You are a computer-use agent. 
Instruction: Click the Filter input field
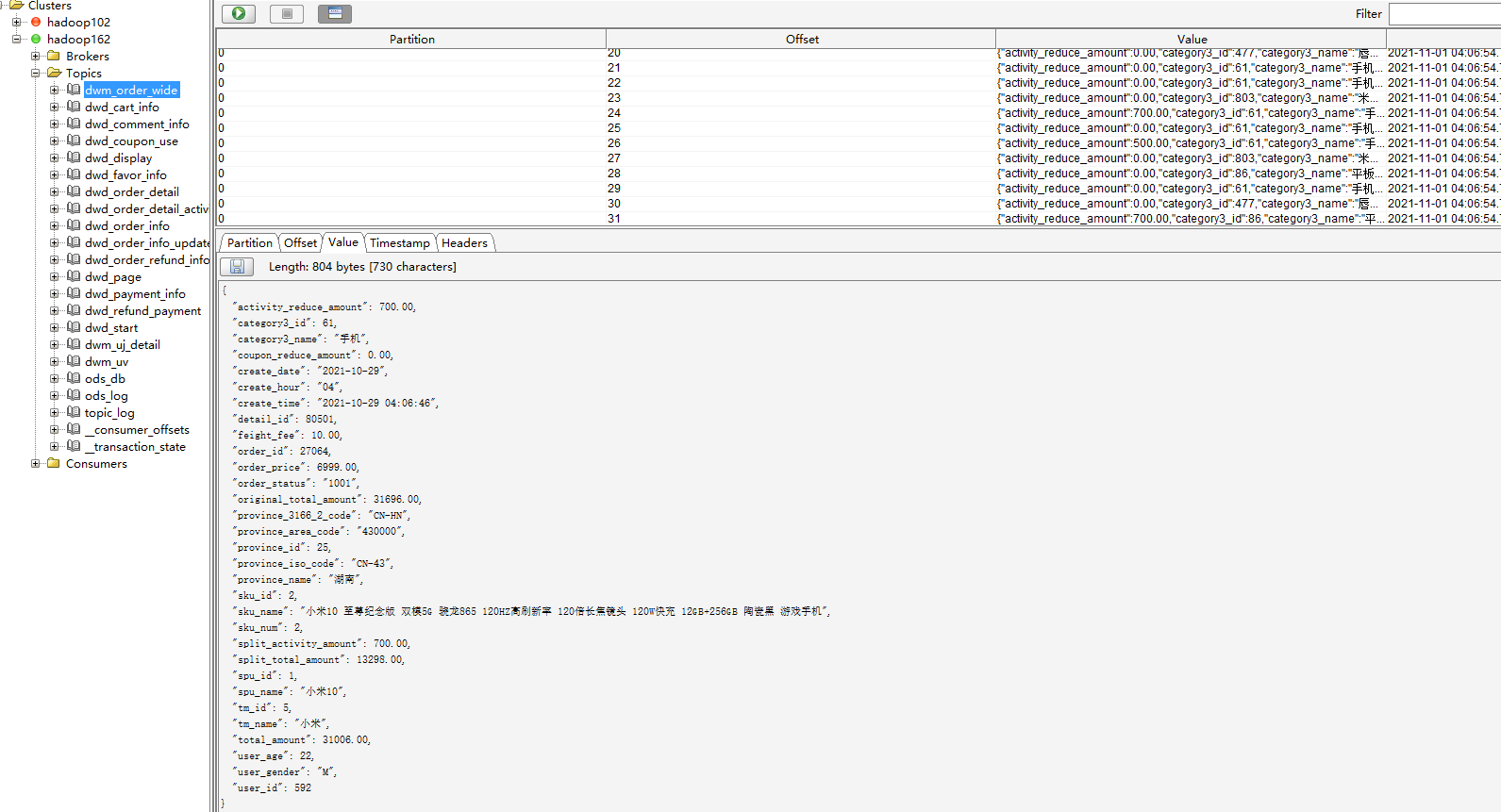(1444, 13)
